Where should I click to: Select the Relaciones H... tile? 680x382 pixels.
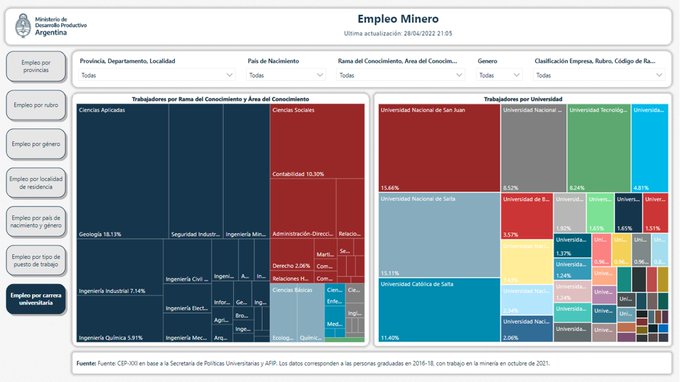point(292,277)
